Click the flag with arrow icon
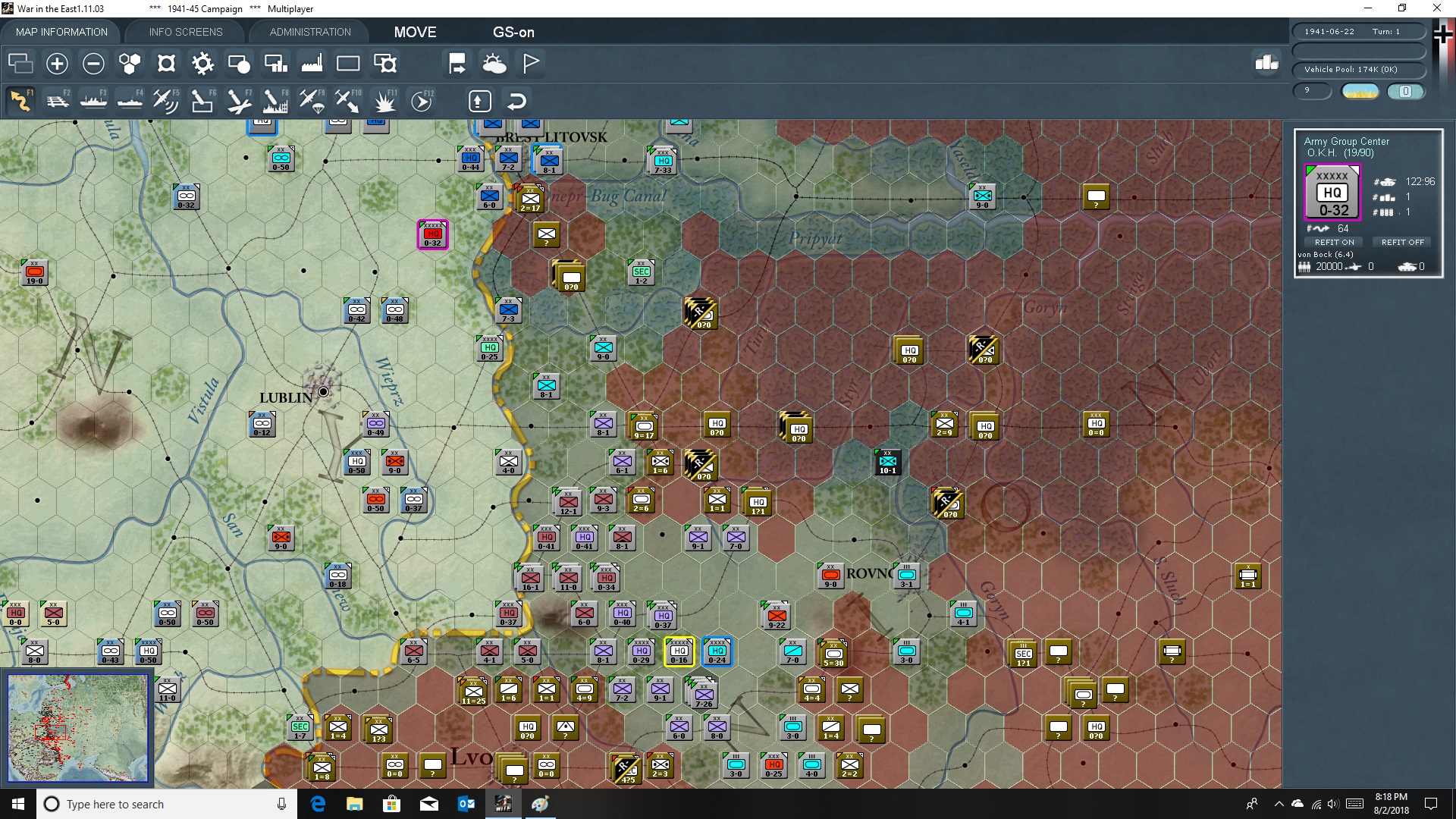The height and width of the screenshot is (819, 1456). tap(457, 64)
